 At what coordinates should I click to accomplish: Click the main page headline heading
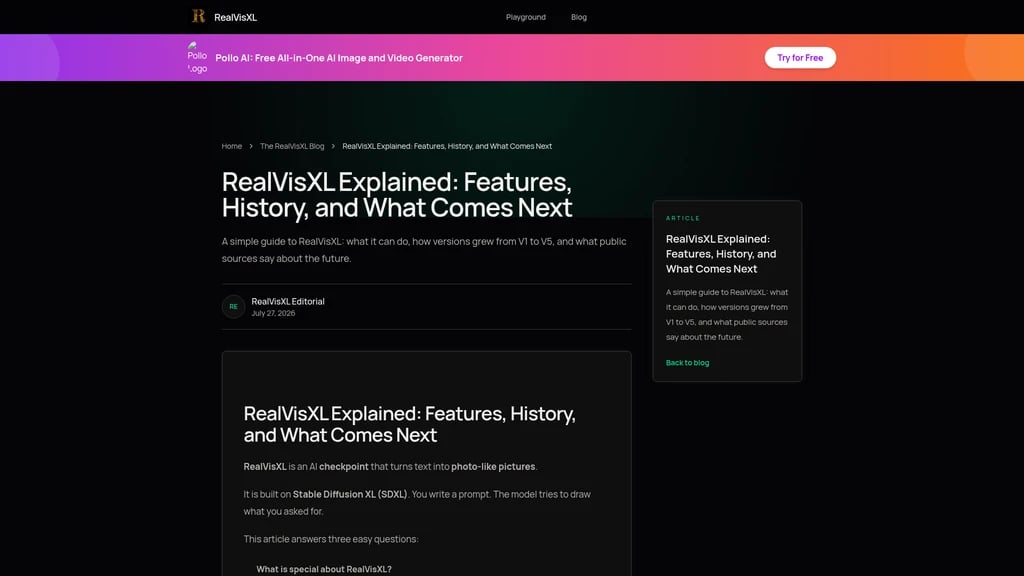point(397,195)
